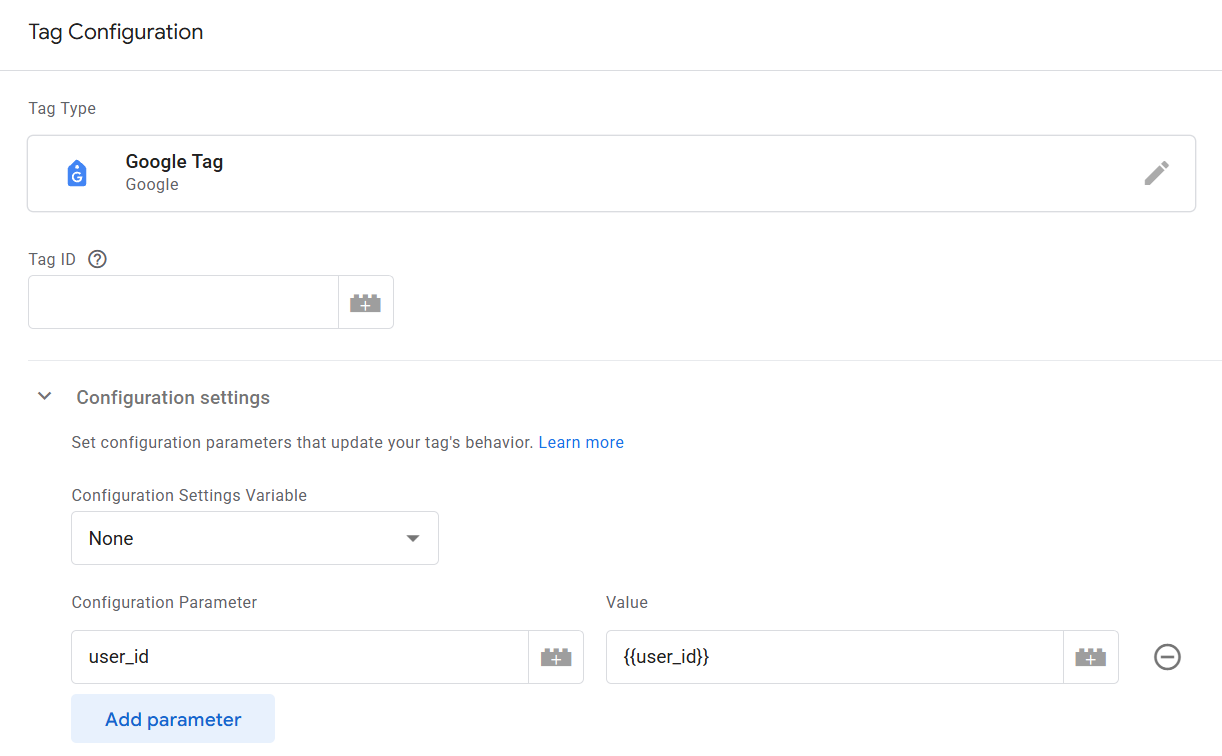Click the Value field containing {{user_id}}
This screenshot has width=1222, height=756.
tap(834, 657)
